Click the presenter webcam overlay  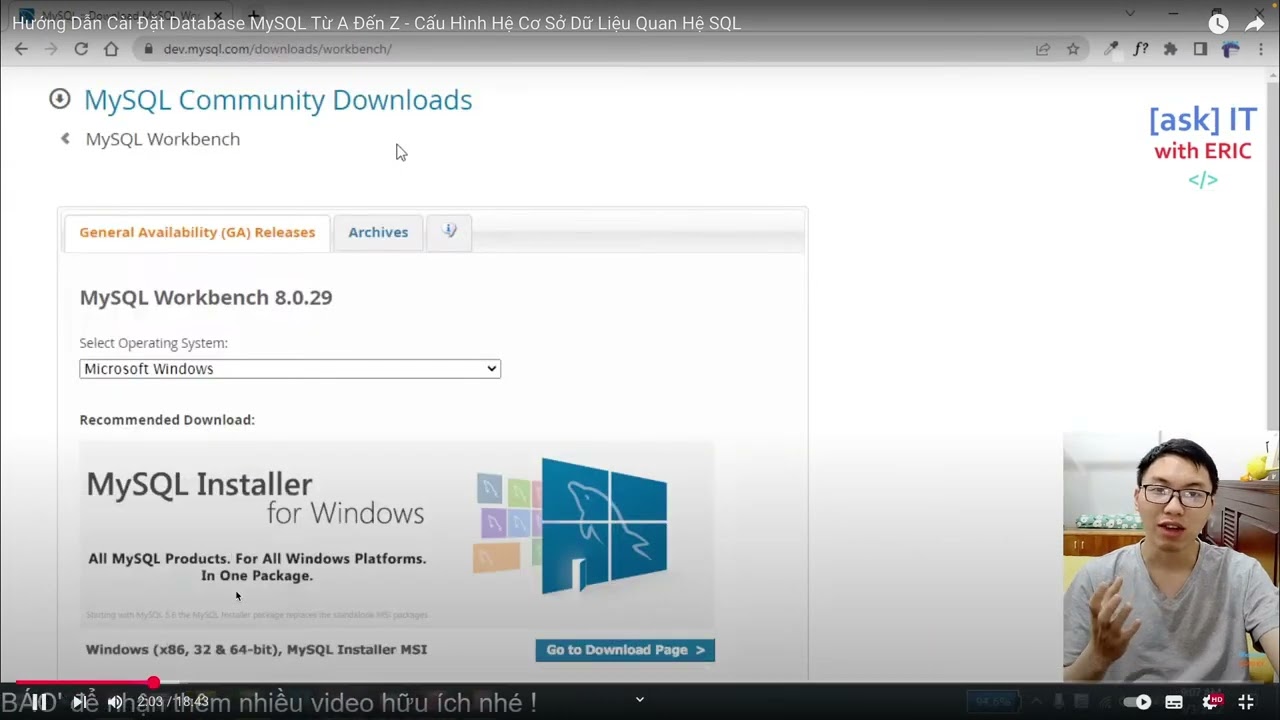pyautogui.click(x=1171, y=557)
